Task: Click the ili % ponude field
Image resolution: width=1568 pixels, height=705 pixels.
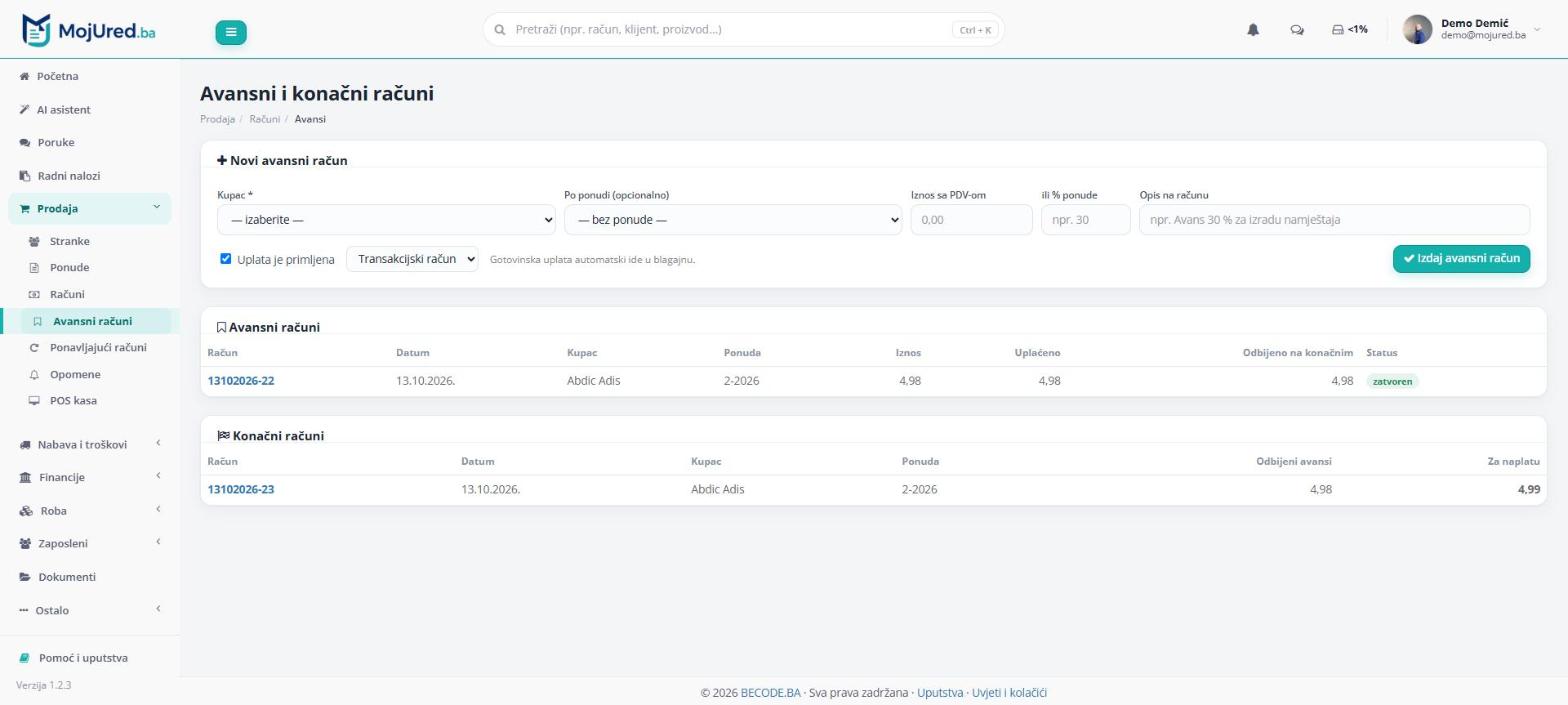Action: point(1085,220)
